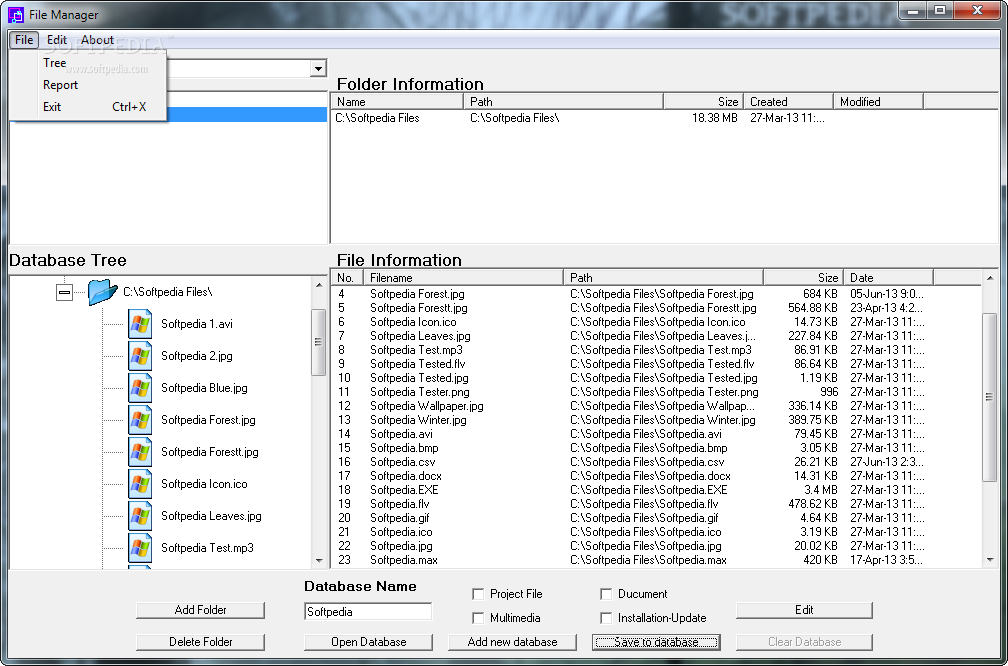The width and height of the screenshot is (1008, 666).
Task: Click the Add new database button
Action: [x=512, y=642]
